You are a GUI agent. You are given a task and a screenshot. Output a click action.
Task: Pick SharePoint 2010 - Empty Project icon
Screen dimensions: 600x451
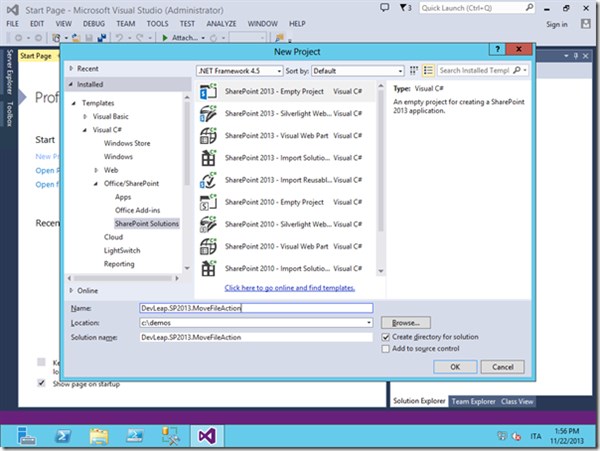(x=210, y=203)
